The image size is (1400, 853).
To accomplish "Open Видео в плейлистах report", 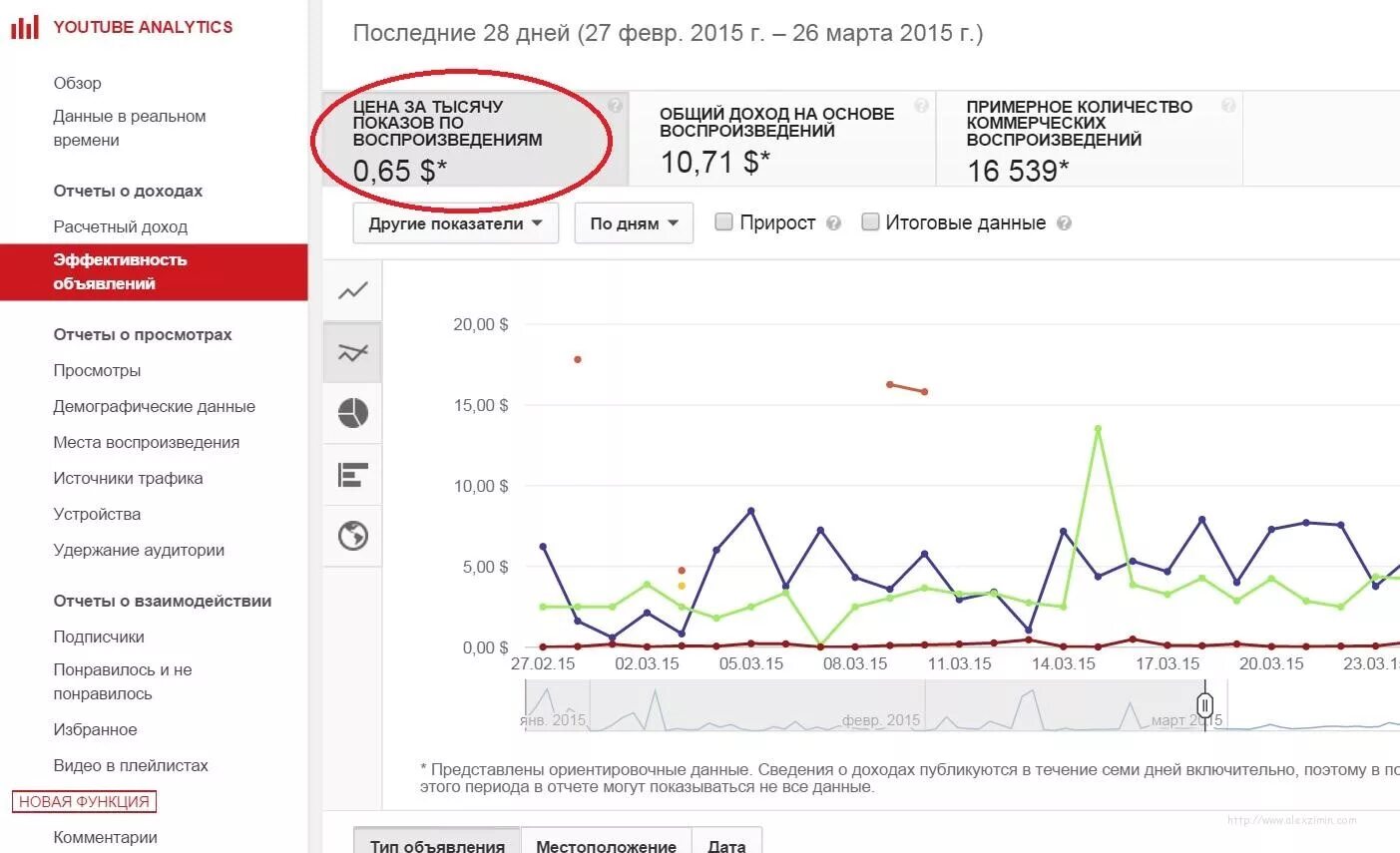I will [x=131, y=765].
